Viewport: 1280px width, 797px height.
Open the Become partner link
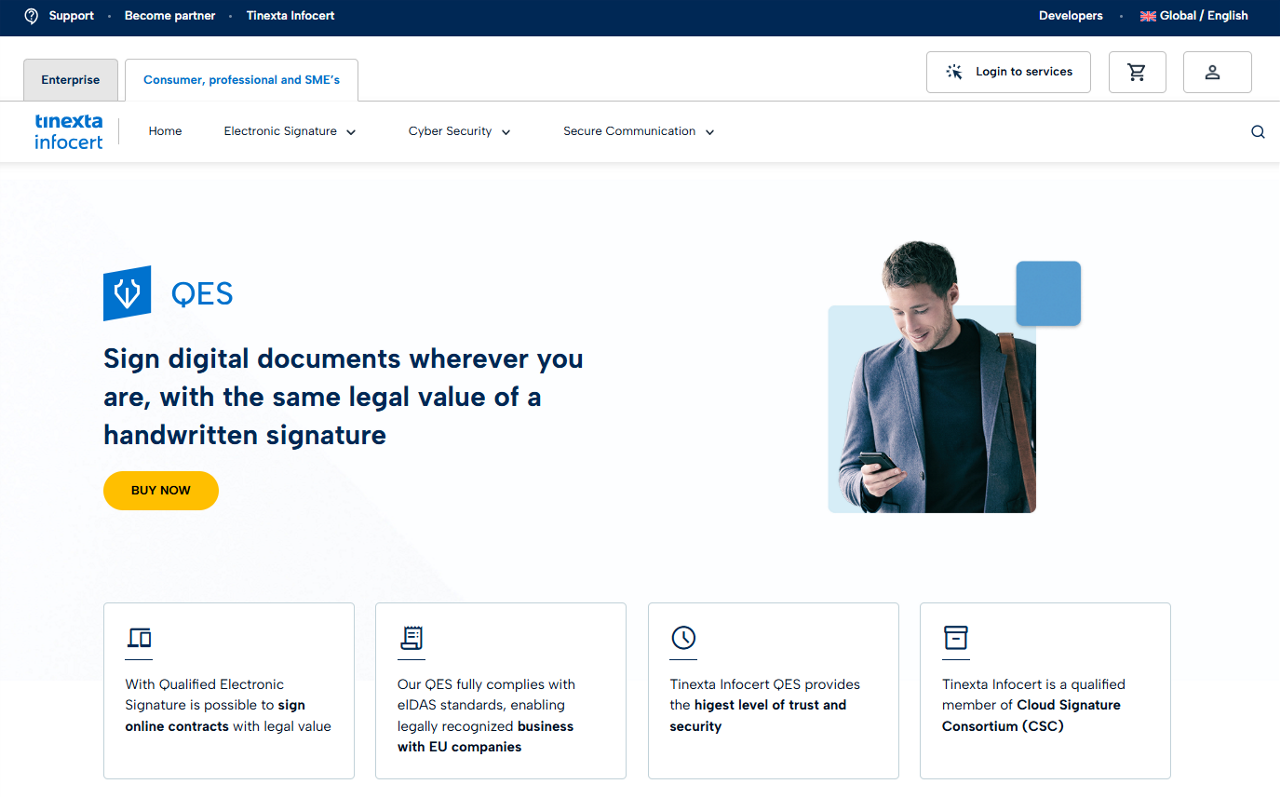(170, 16)
